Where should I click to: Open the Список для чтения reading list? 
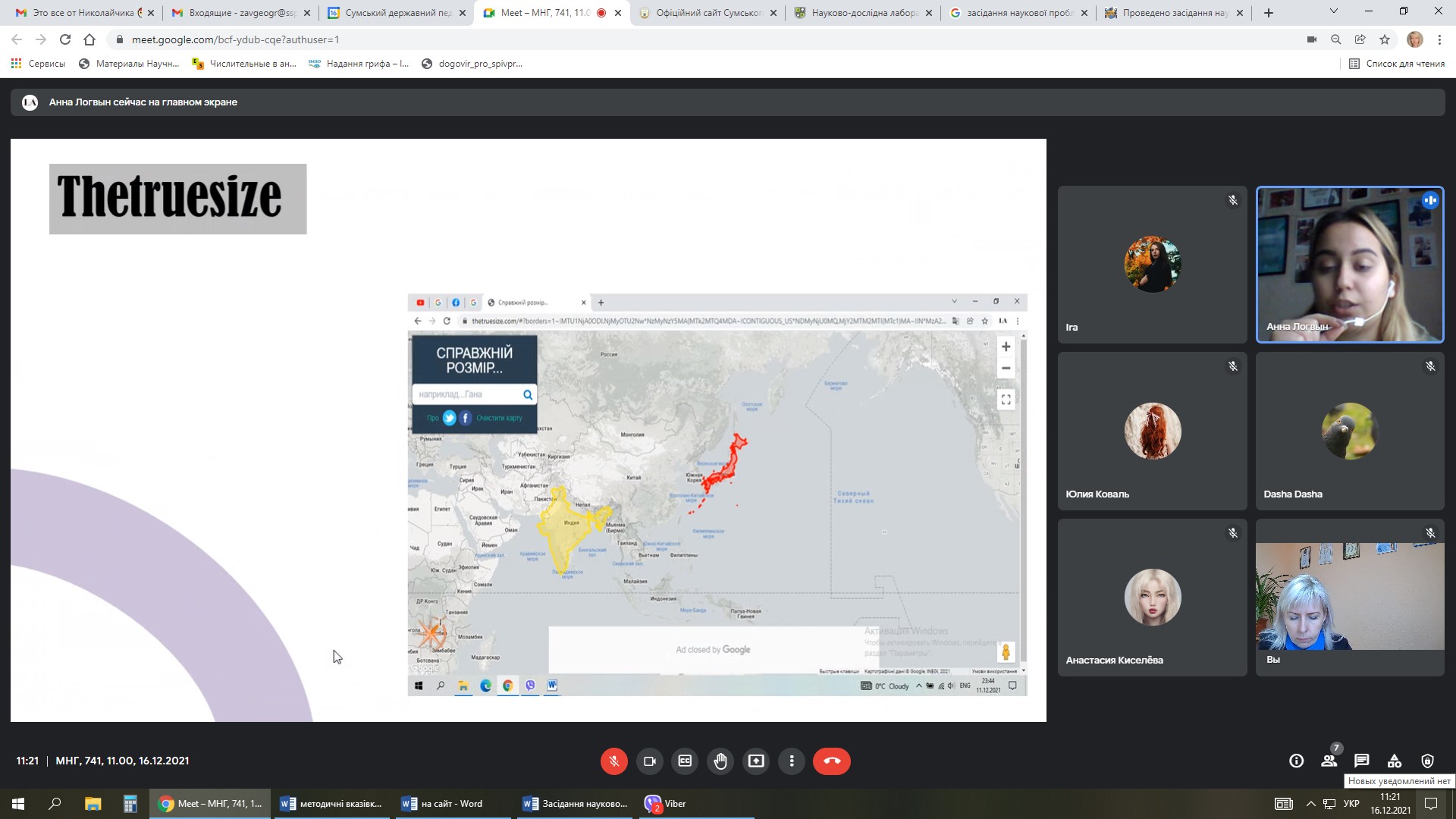[x=1397, y=64]
